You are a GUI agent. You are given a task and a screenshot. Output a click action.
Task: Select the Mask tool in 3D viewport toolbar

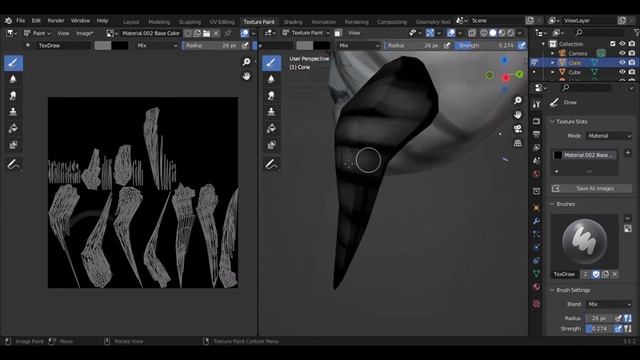(271, 145)
